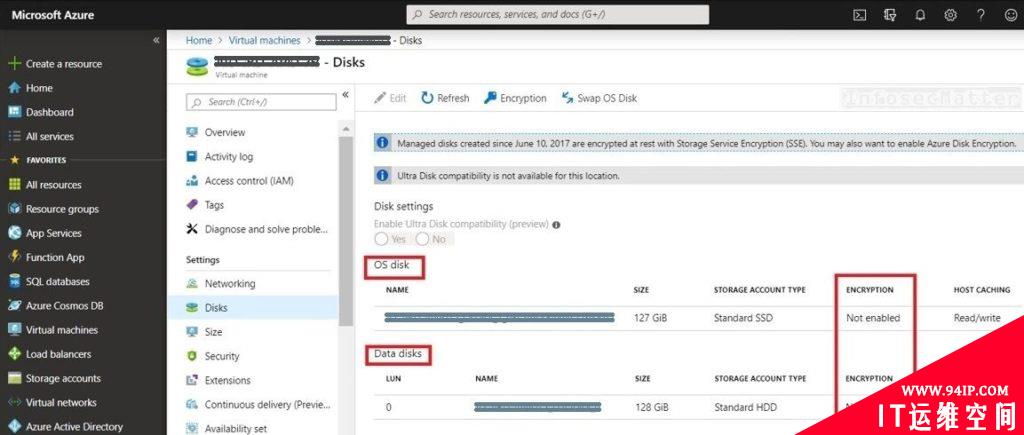Open Azure Active Directory in left menu
The width and height of the screenshot is (1024, 435).
tap(74, 427)
